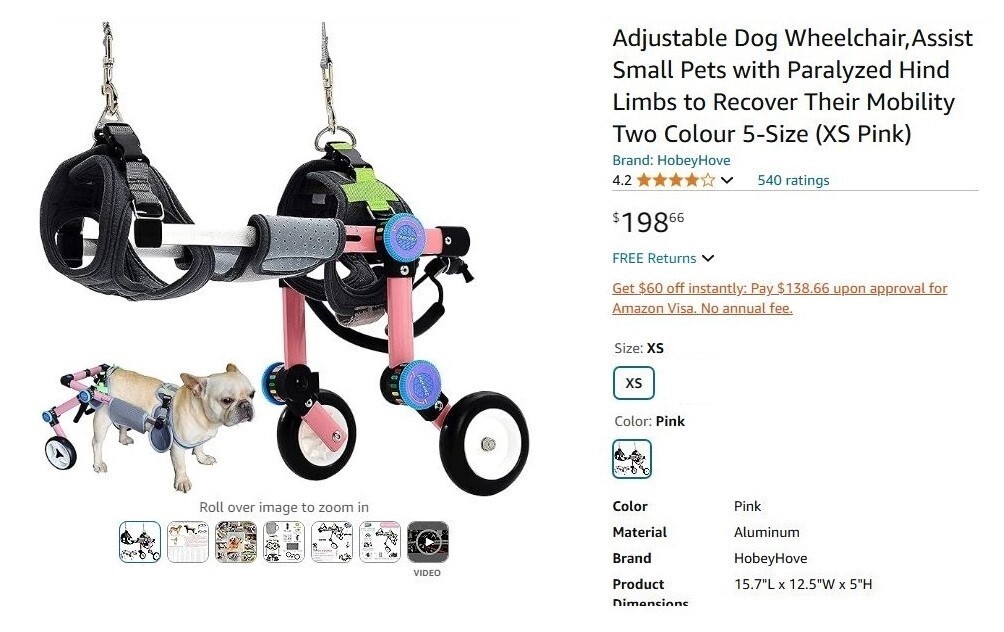Viewport: 1004px width, 632px height.
Task: Choose the Pink color swatch
Action: click(x=631, y=458)
